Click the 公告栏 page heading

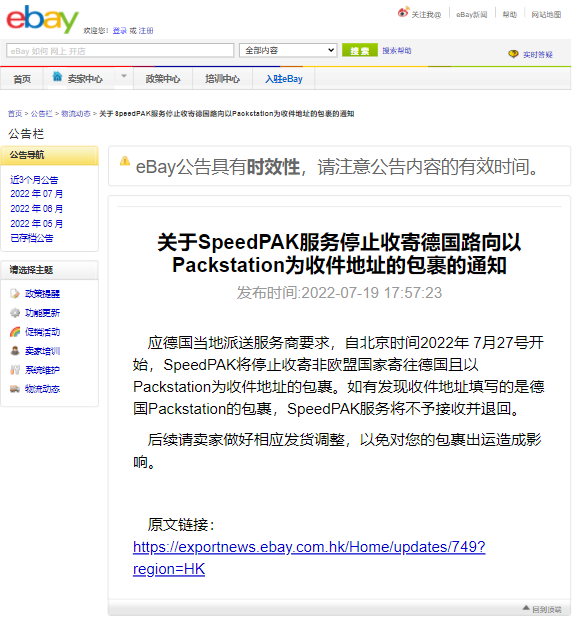tap(26, 134)
